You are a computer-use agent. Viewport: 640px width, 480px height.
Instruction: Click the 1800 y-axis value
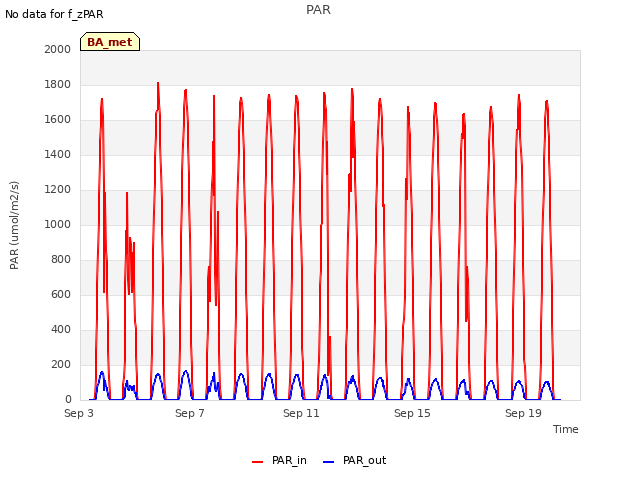point(58,84)
